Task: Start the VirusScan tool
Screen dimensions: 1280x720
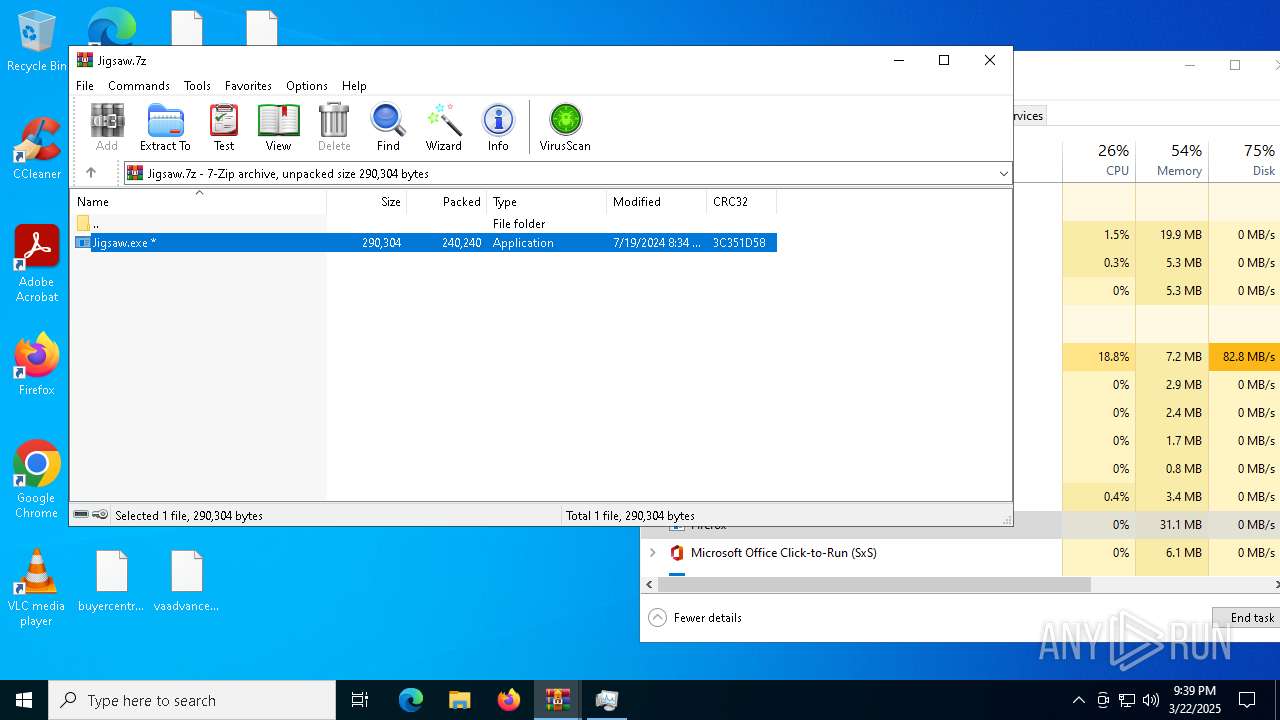Action: (565, 127)
